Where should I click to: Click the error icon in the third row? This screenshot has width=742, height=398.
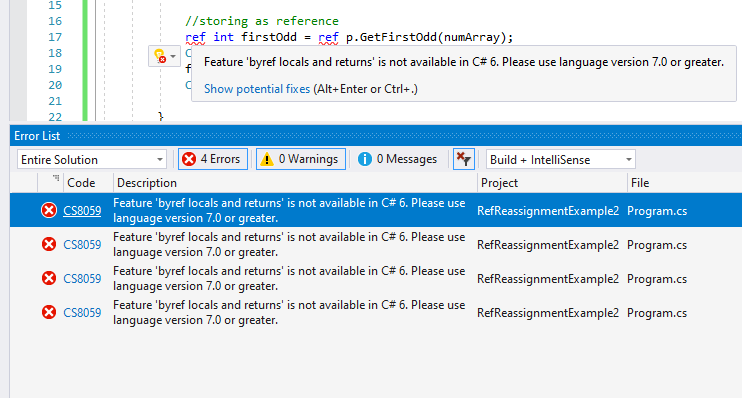click(49, 278)
